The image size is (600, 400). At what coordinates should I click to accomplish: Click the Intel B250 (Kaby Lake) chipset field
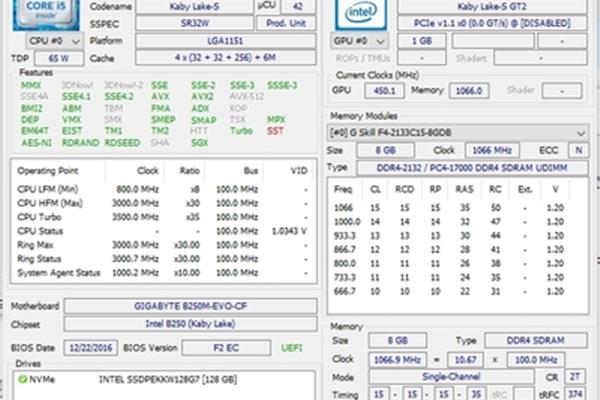coord(191,324)
